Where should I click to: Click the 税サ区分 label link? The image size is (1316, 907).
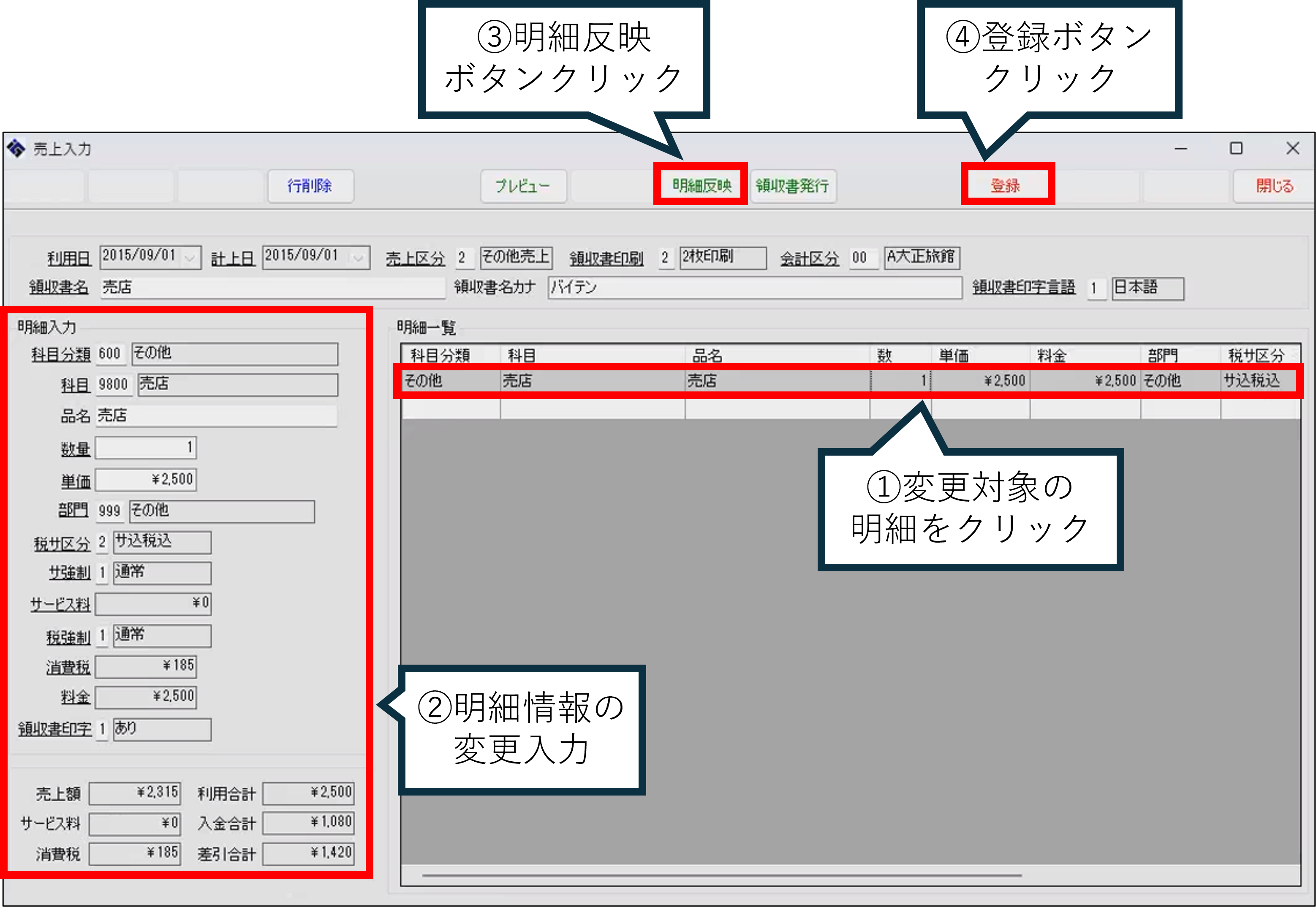[62, 544]
